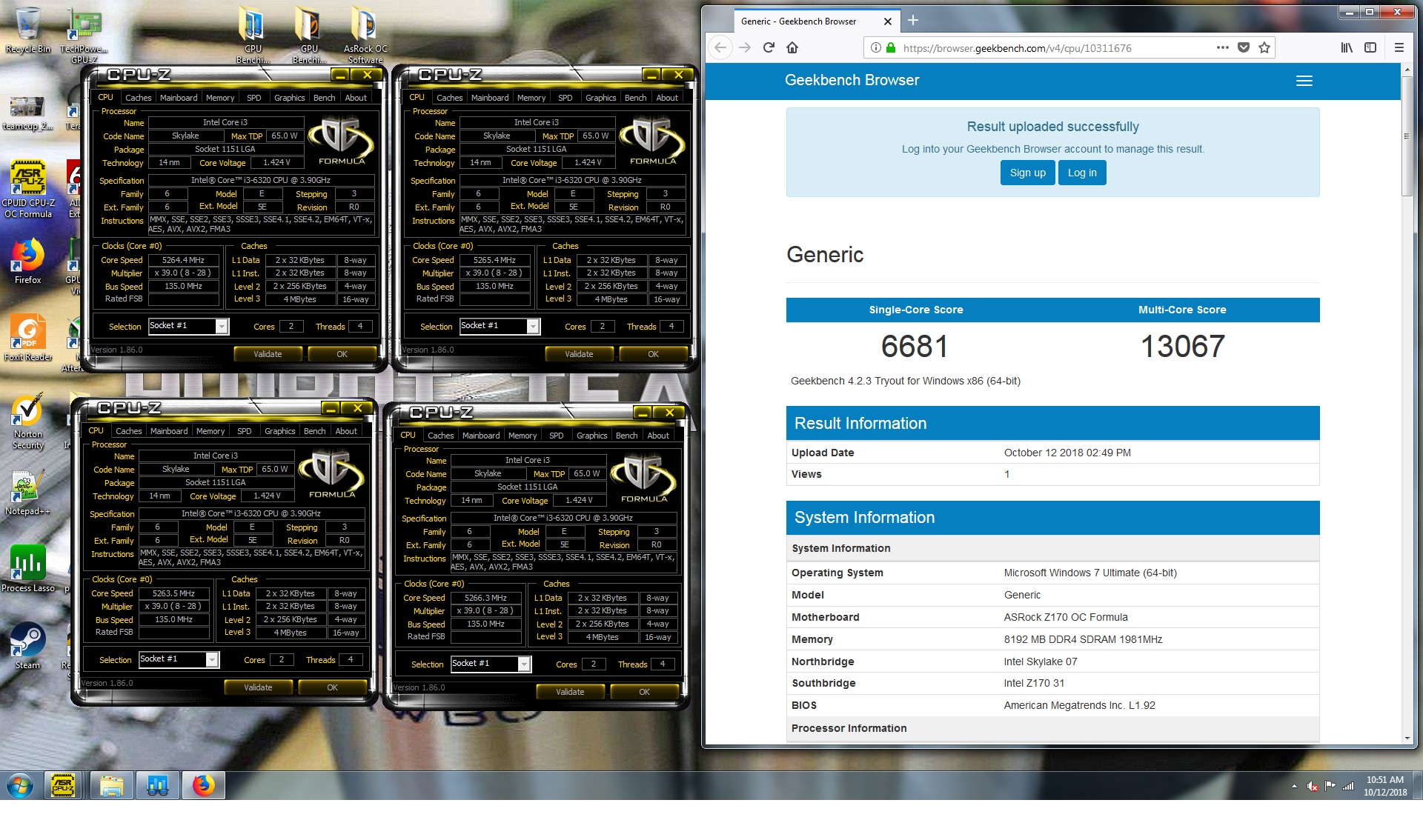Viewport: 1423px width, 840px height.
Task: Open page actions three-dot menu in address bar
Action: (1223, 47)
